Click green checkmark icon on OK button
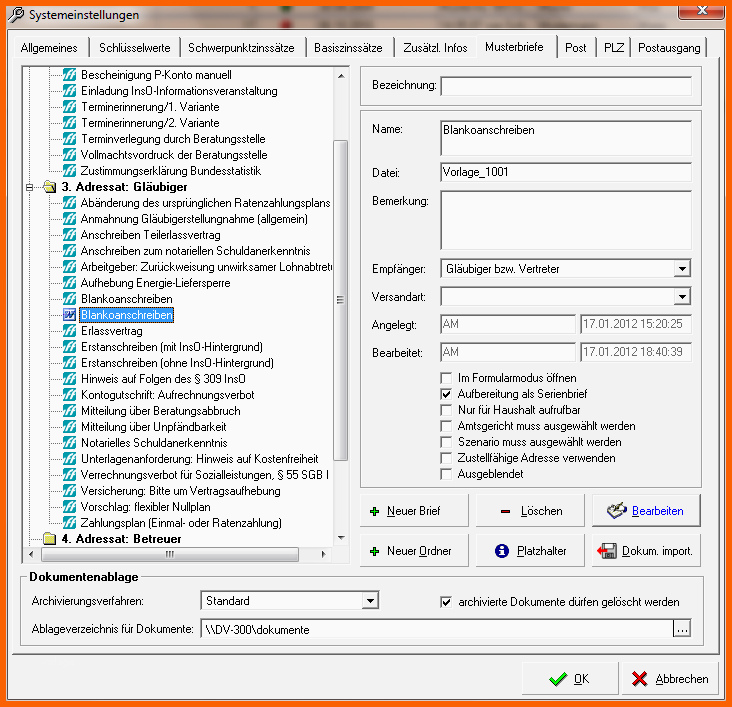The image size is (732, 707). 558,679
